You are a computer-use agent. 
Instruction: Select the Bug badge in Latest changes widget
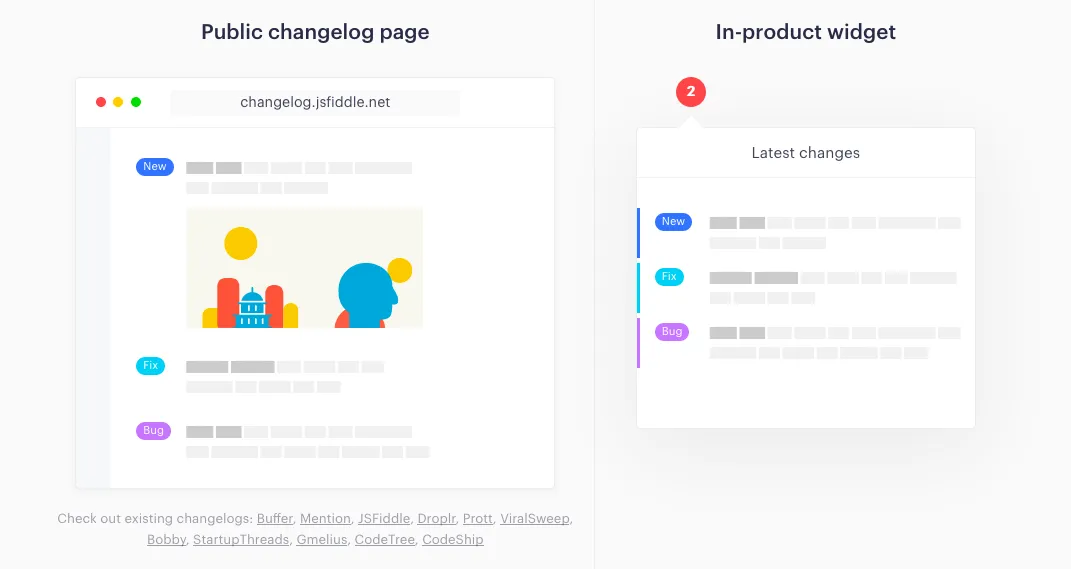(672, 331)
